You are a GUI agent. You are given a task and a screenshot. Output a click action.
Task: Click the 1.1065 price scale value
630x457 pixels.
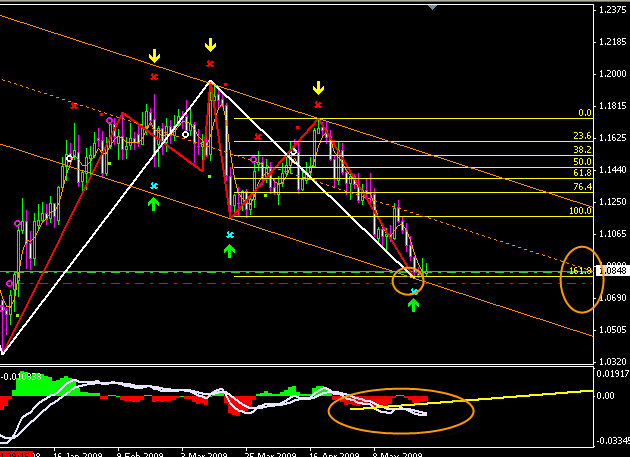(x=612, y=234)
